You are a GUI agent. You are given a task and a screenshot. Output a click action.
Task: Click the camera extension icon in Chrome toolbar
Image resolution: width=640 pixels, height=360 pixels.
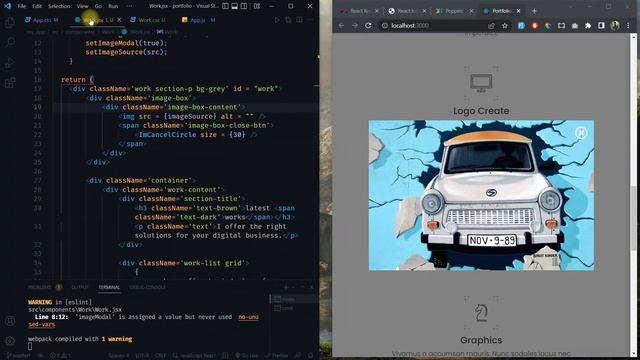tap(575, 25)
